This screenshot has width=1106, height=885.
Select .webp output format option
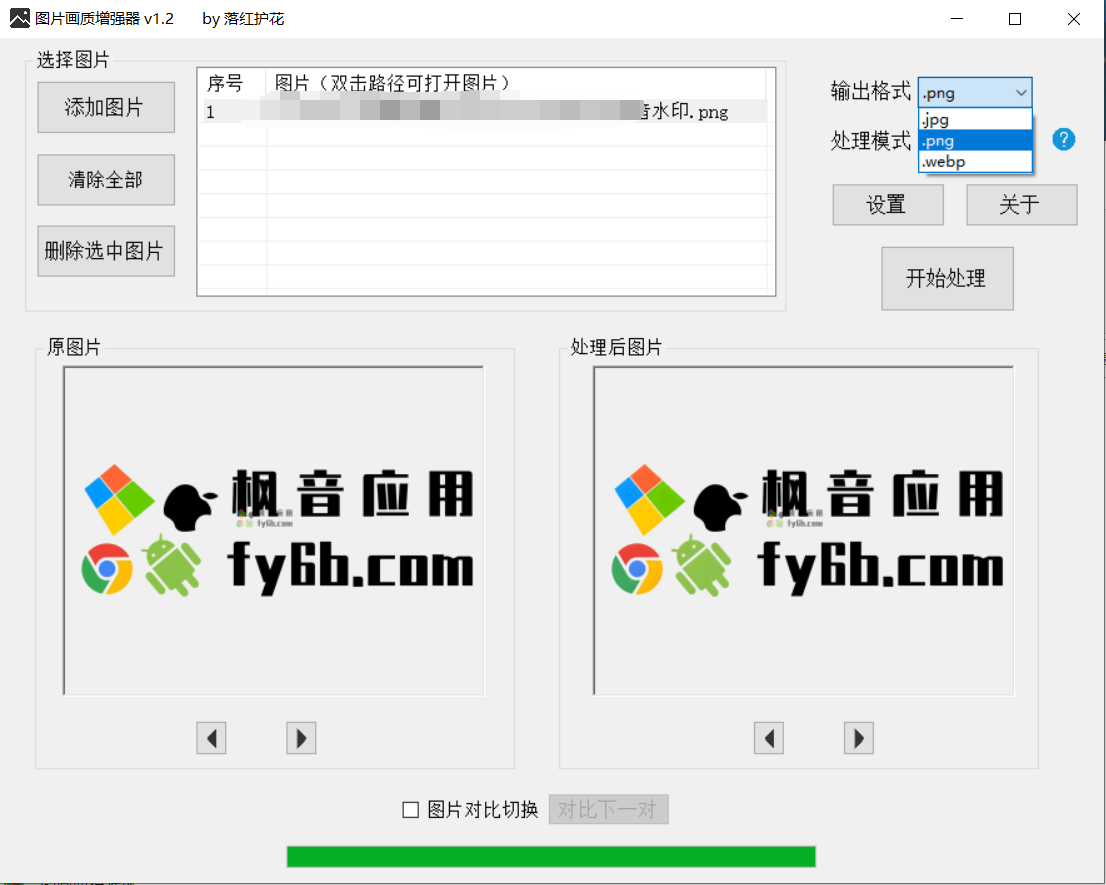[x=975, y=161]
